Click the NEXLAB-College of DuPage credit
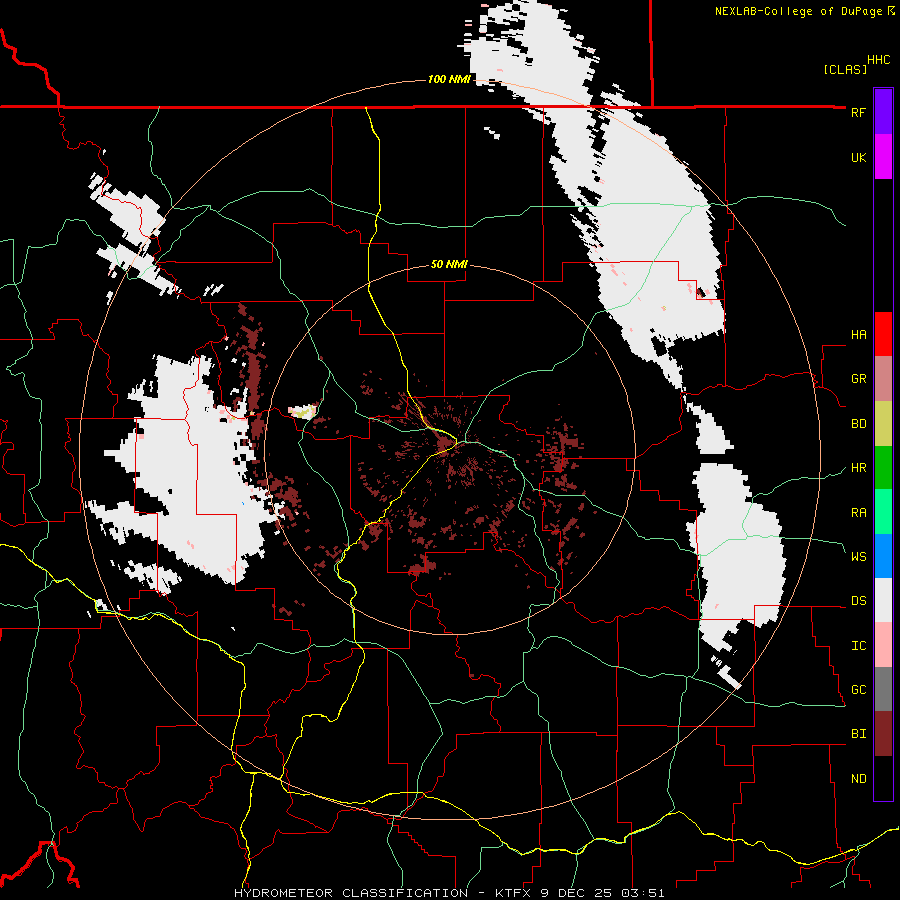The image size is (900, 900). click(x=798, y=11)
